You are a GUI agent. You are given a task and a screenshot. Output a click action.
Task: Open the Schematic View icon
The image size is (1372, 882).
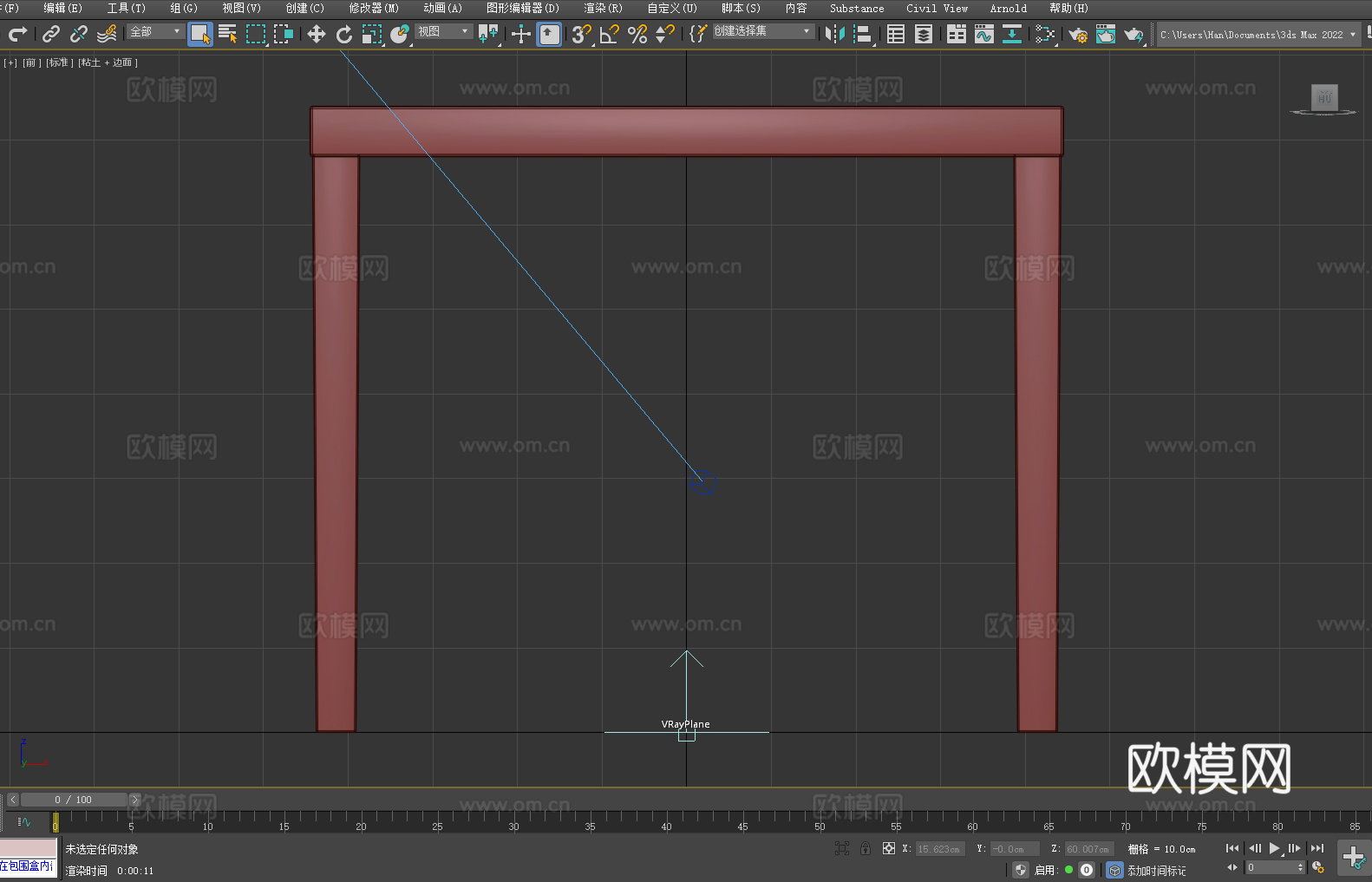click(1012, 34)
